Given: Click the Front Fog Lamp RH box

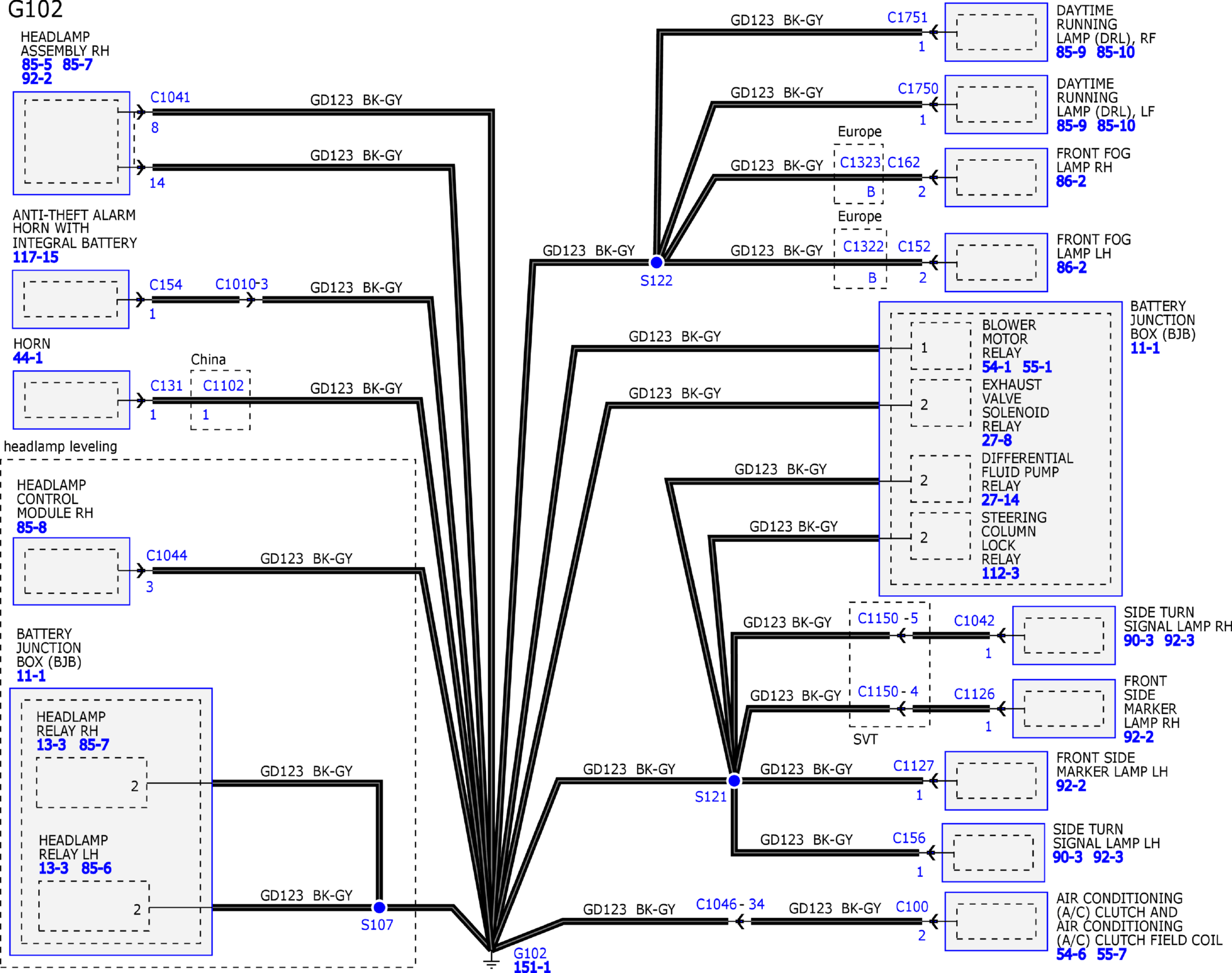Looking at the screenshot, I should 996,177.
